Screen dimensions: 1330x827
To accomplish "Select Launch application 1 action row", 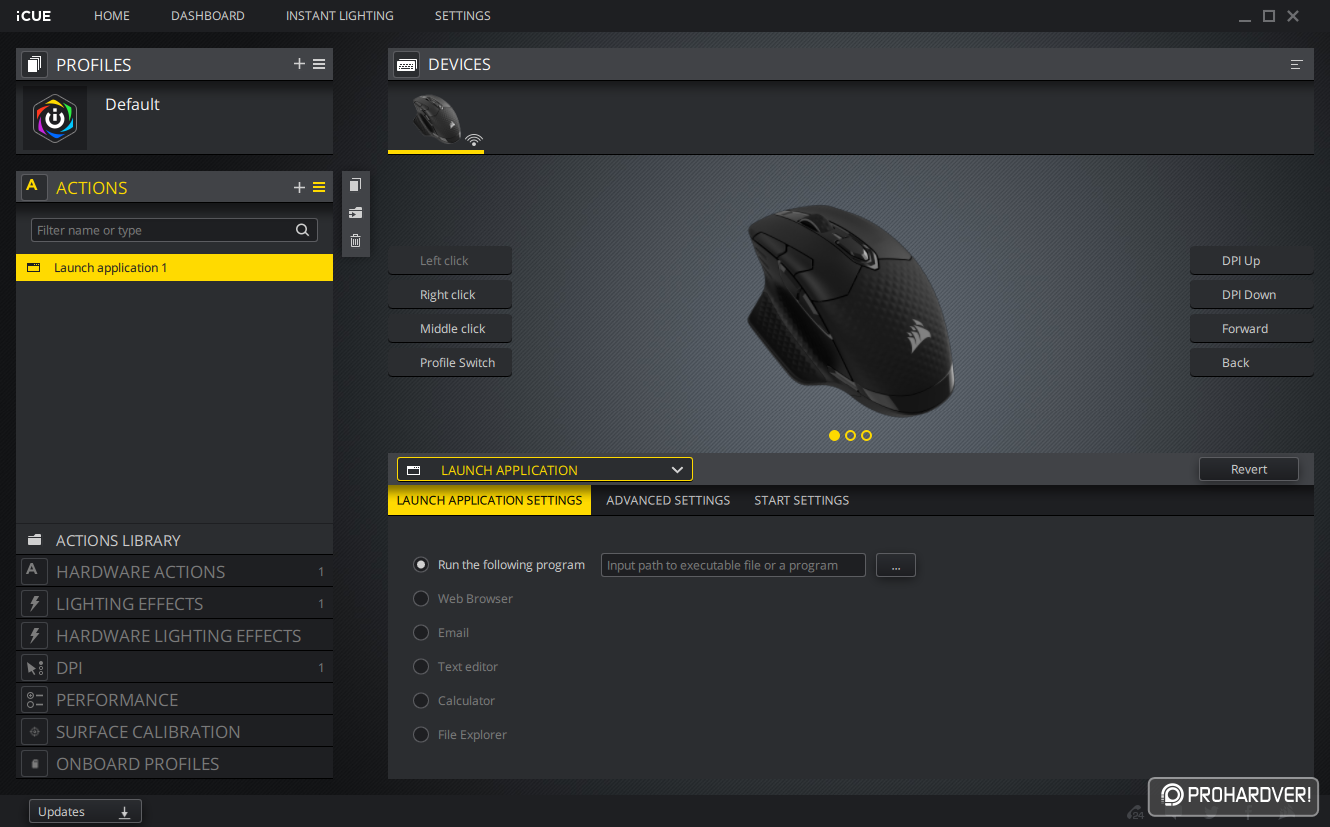I will click(174, 268).
